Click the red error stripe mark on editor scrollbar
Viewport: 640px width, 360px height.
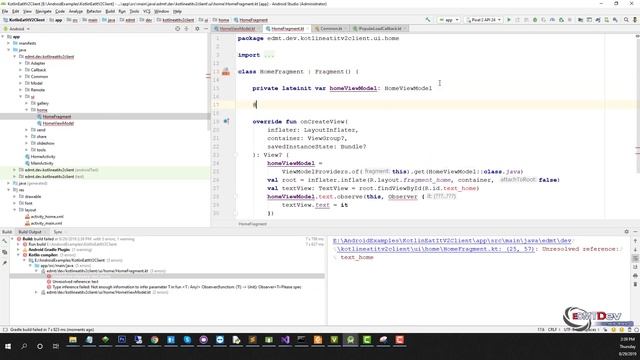638,147
